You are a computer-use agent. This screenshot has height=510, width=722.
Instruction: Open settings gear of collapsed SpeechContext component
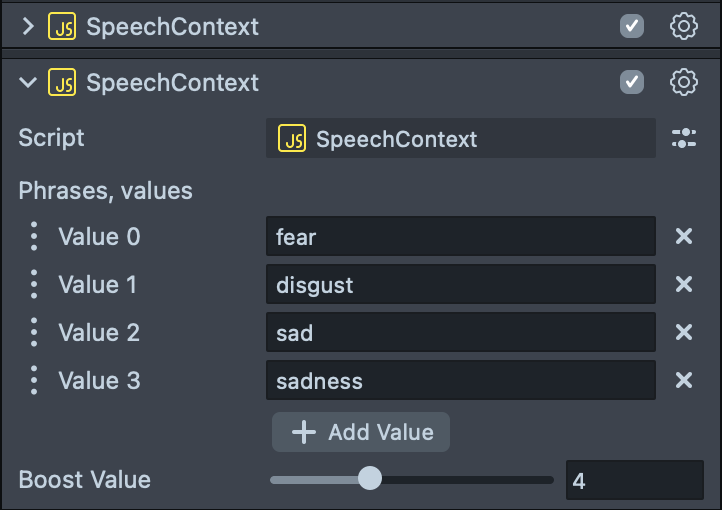684,27
